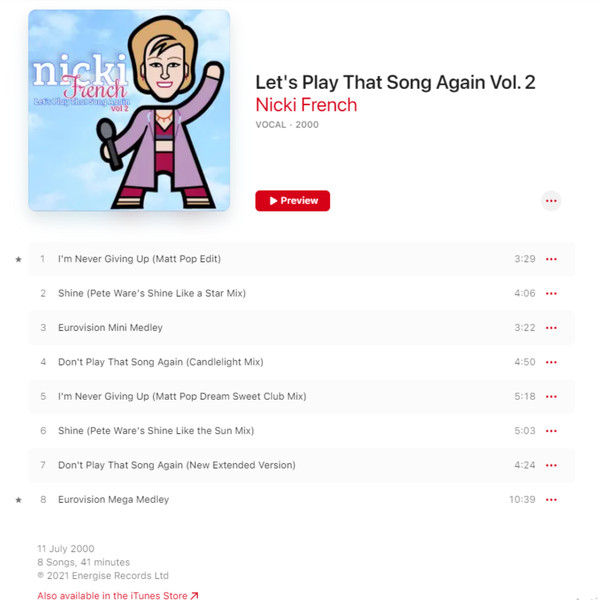Open Also available in the iTunes Store link
600x600 pixels.
118,595
